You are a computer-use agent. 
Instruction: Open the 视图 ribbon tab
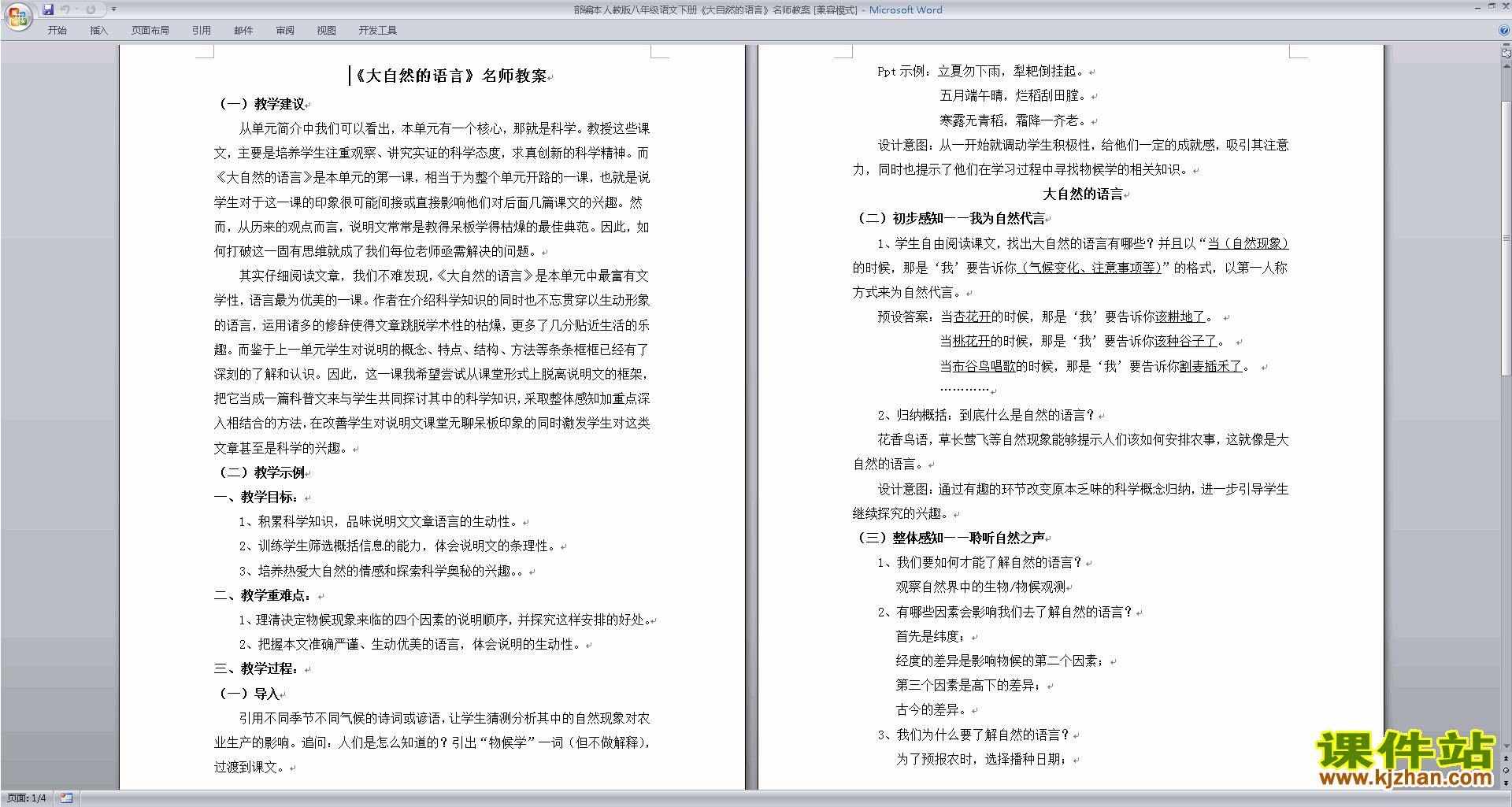(327, 31)
